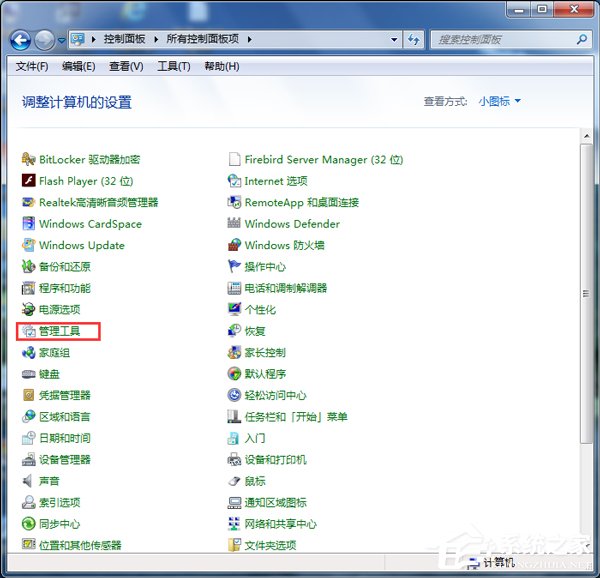Image resolution: width=600 pixels, height=578 pixels.
Task: Open the 网络和共享中心 link
Action: [x=280, y=524]
